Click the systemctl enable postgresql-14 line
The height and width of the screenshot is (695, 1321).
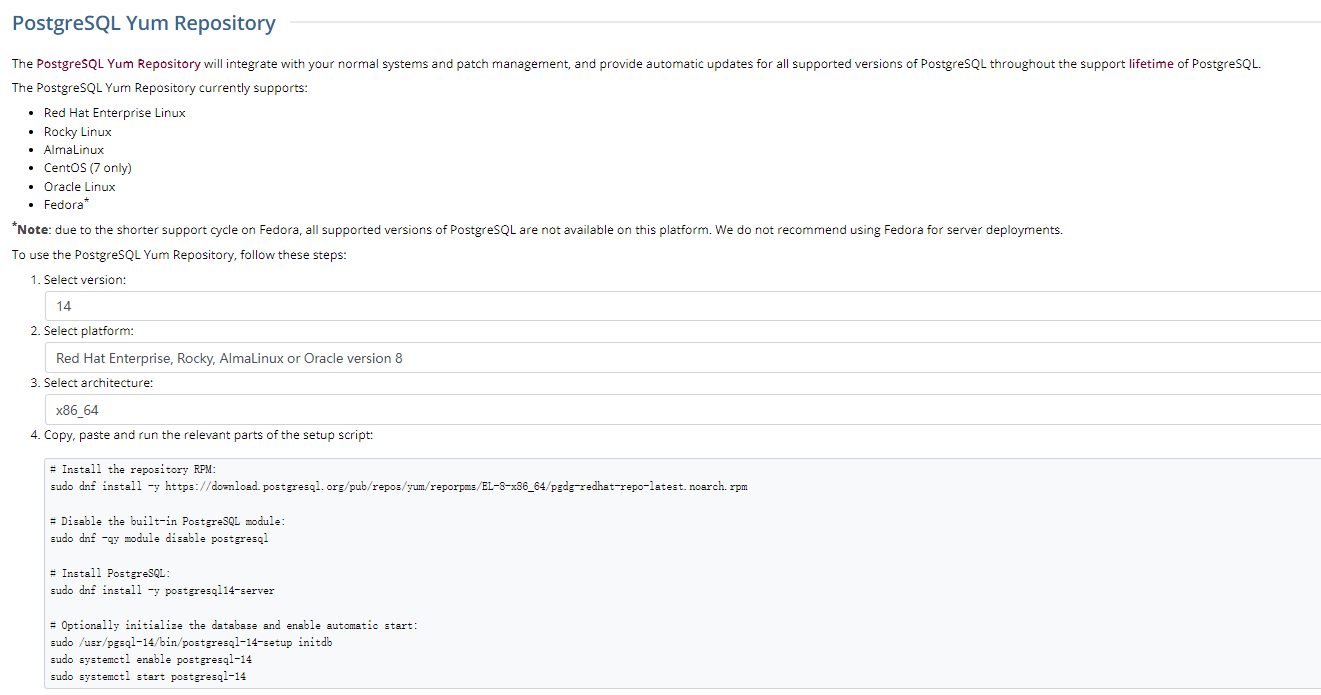pos(151,660)
